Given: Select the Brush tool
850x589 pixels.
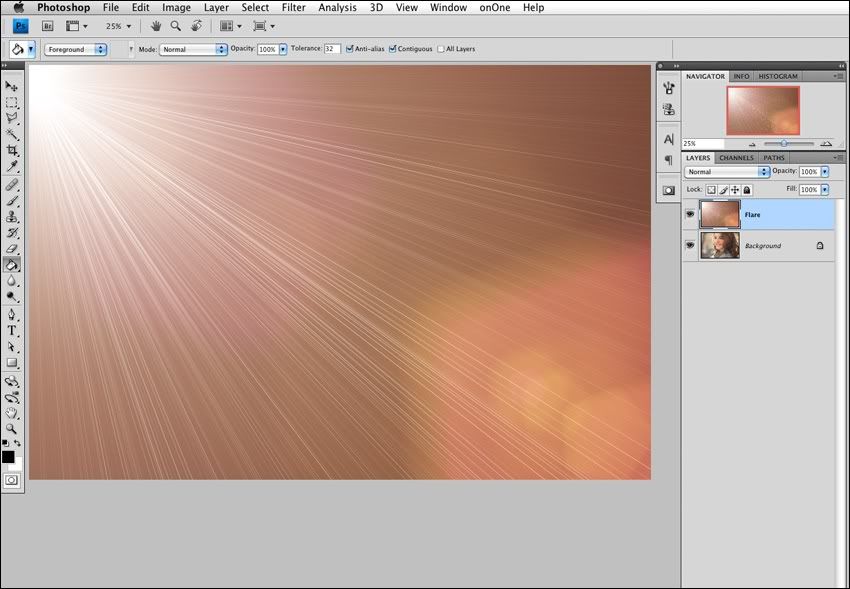Looking at the screenshot, I should coord(11,201).
